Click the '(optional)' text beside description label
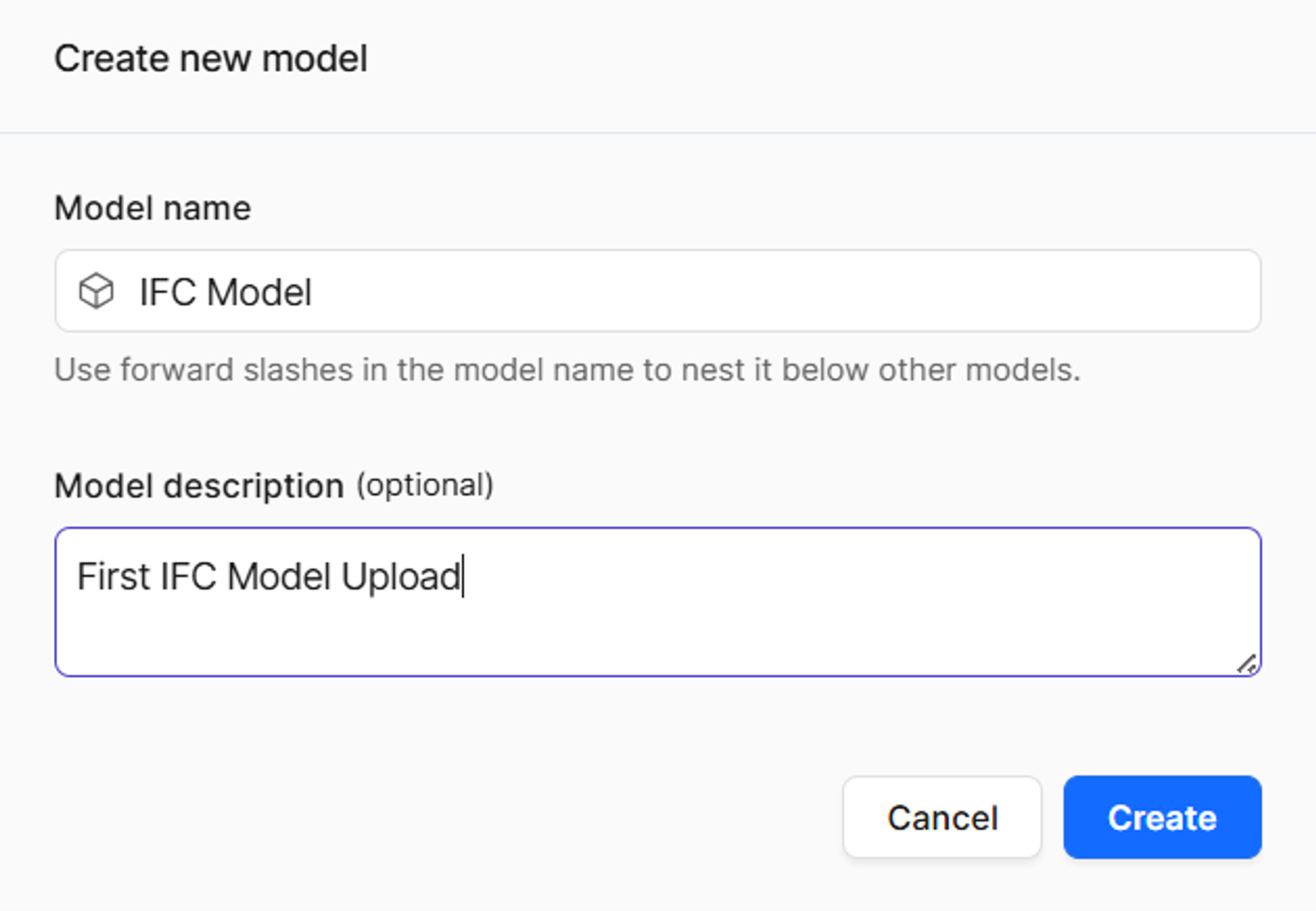Screen dimensions: 1316x911 [424, 486]
